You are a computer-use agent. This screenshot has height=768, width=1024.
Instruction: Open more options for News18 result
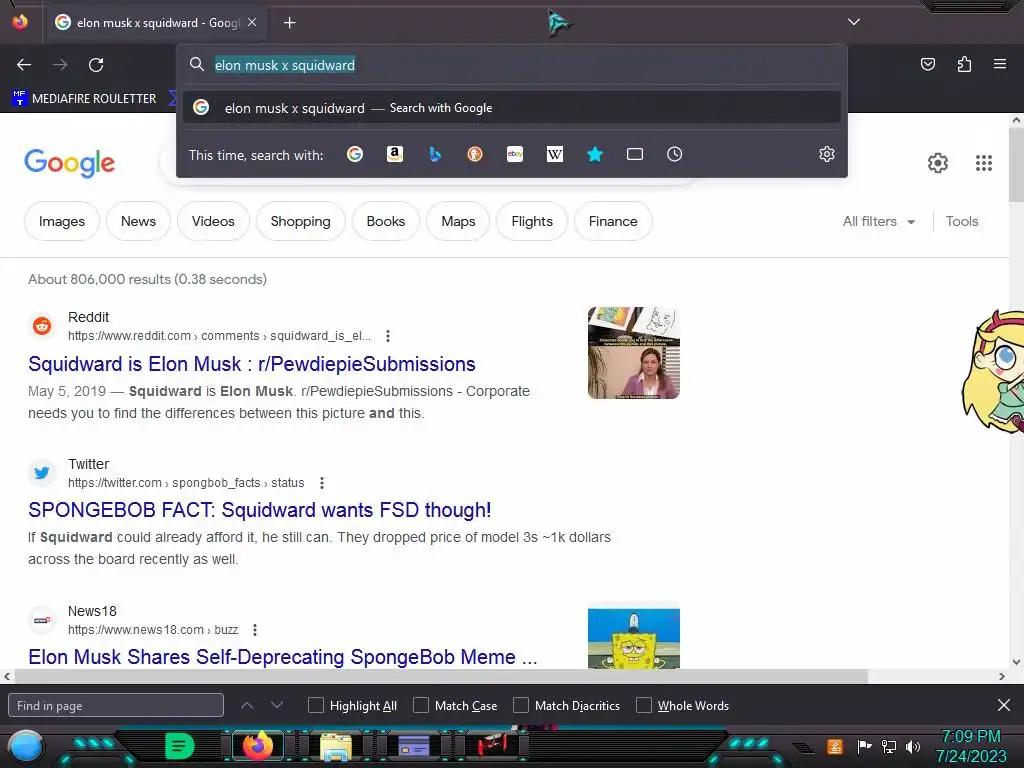coord(255,630)
